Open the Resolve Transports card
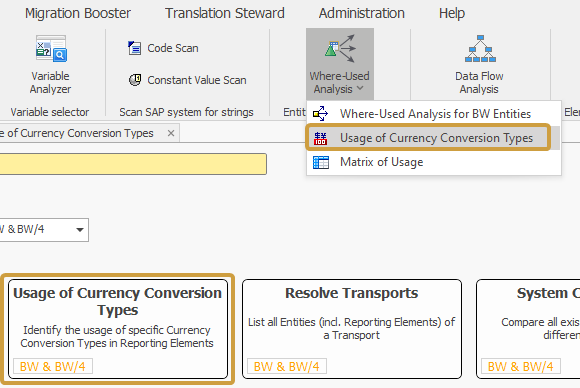The width and height of the screenshot is (580, 388). [352, 329]
